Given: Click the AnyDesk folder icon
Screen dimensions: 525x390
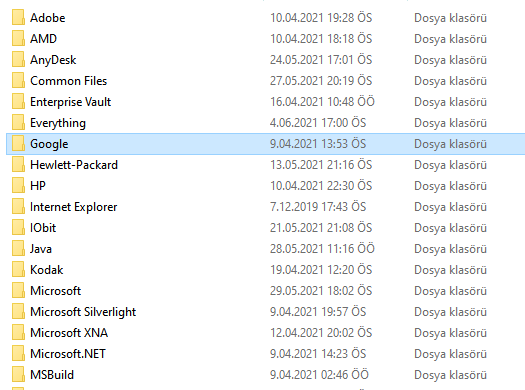Looking at the screenshot, I should [18, 60].
